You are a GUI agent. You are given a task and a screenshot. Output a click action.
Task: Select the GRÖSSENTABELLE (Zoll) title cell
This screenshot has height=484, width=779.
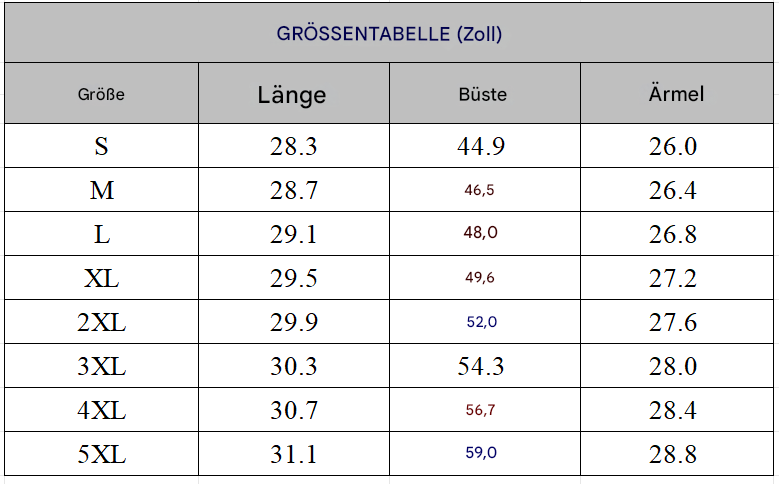click(x=389, y=33)
